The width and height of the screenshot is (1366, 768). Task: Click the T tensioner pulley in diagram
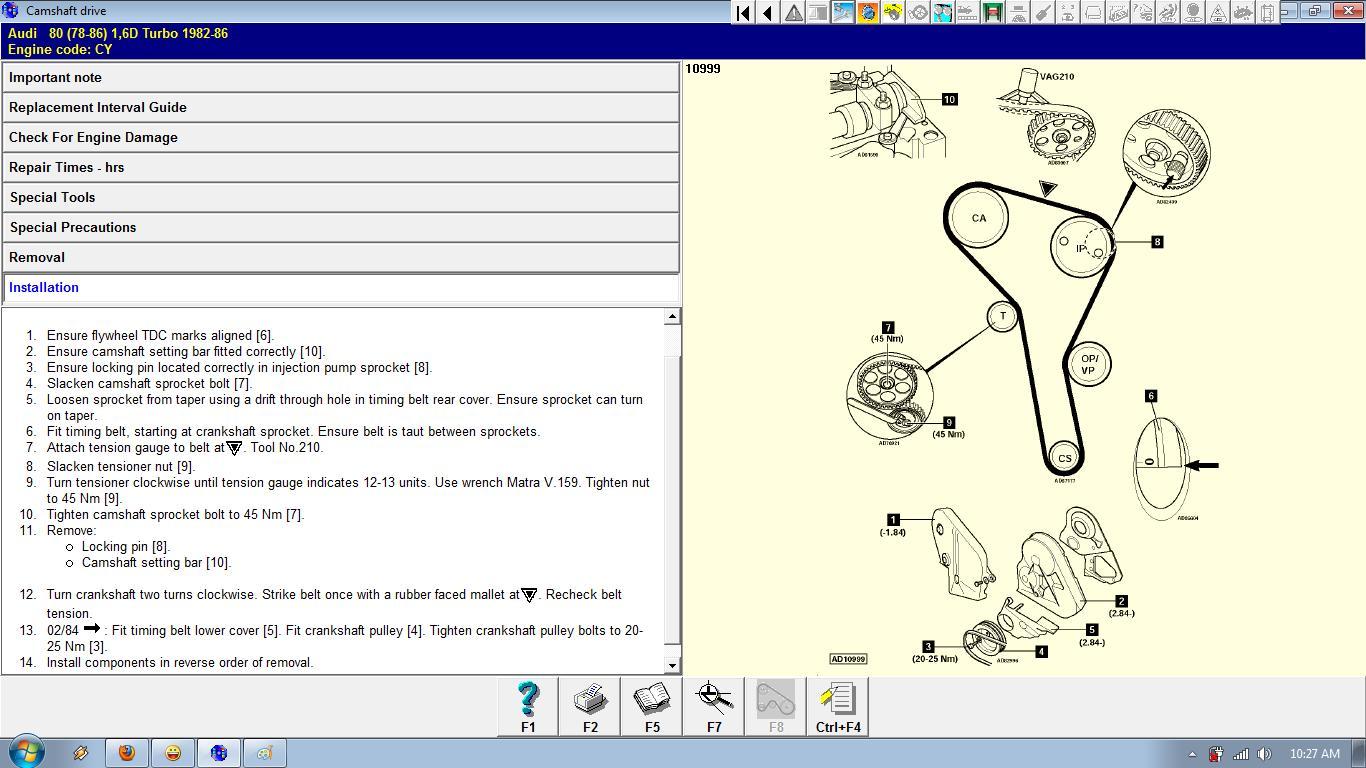tap(1002, 316)
